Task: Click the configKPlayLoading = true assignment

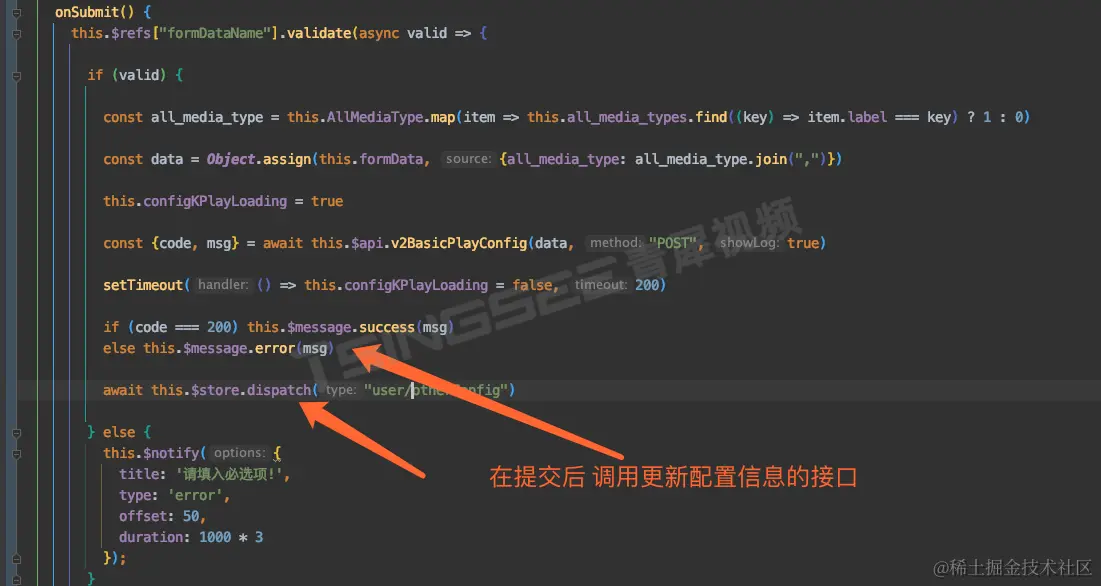Action: pos(223,201)
